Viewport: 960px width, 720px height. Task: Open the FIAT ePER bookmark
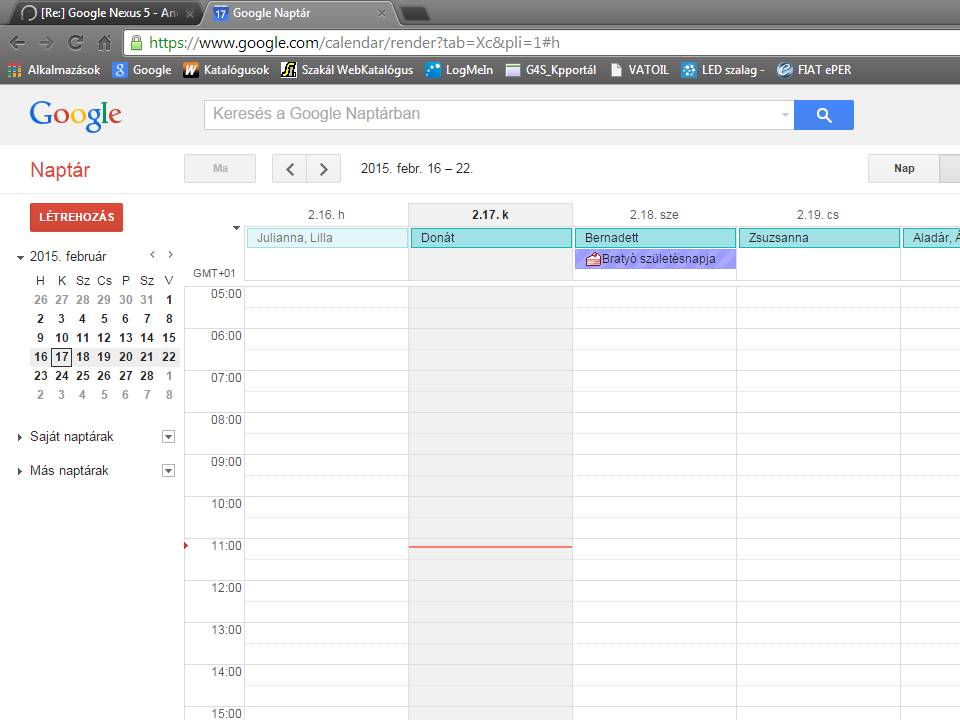(x=814, y=70)
